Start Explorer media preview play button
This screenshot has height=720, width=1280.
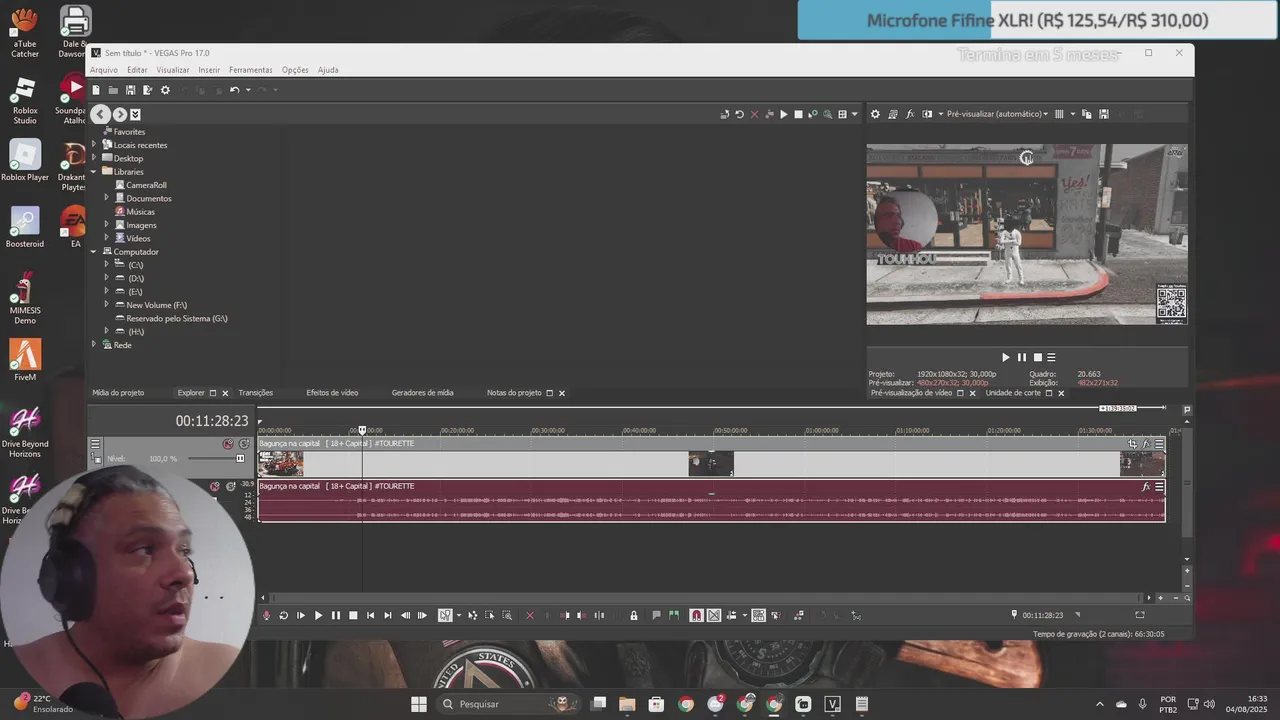tap(783, 114)
